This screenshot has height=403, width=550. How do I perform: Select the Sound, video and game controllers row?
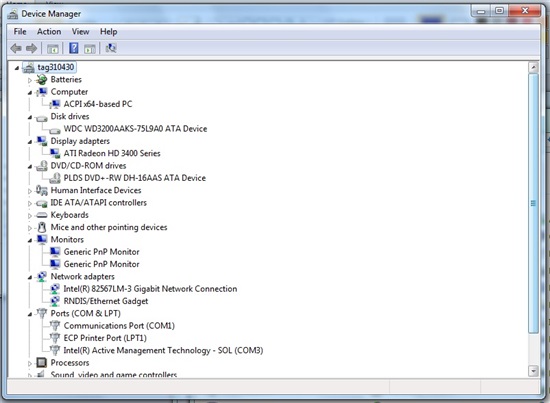click(114, 374)
